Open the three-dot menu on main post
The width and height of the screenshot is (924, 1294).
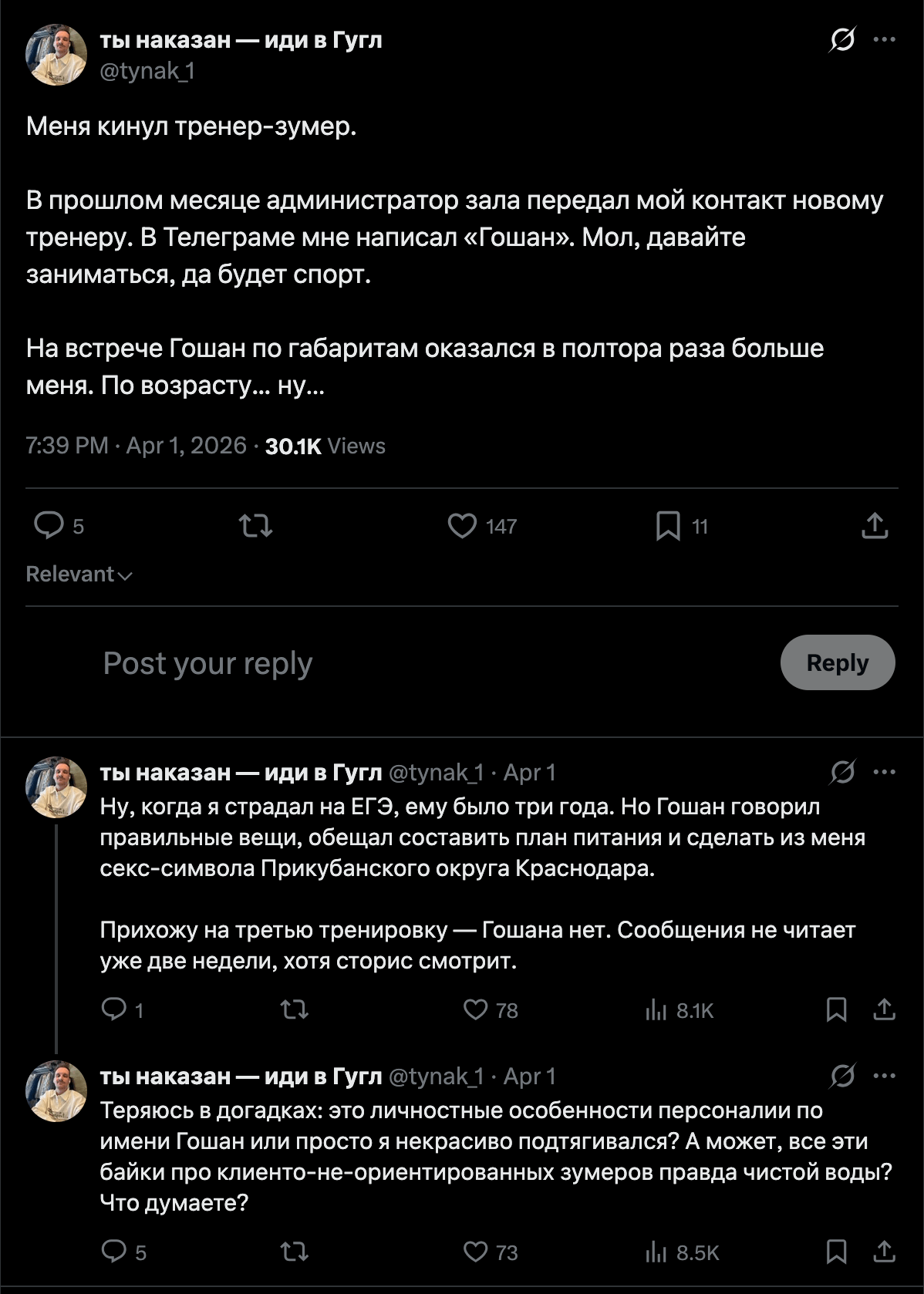point(884,39)
